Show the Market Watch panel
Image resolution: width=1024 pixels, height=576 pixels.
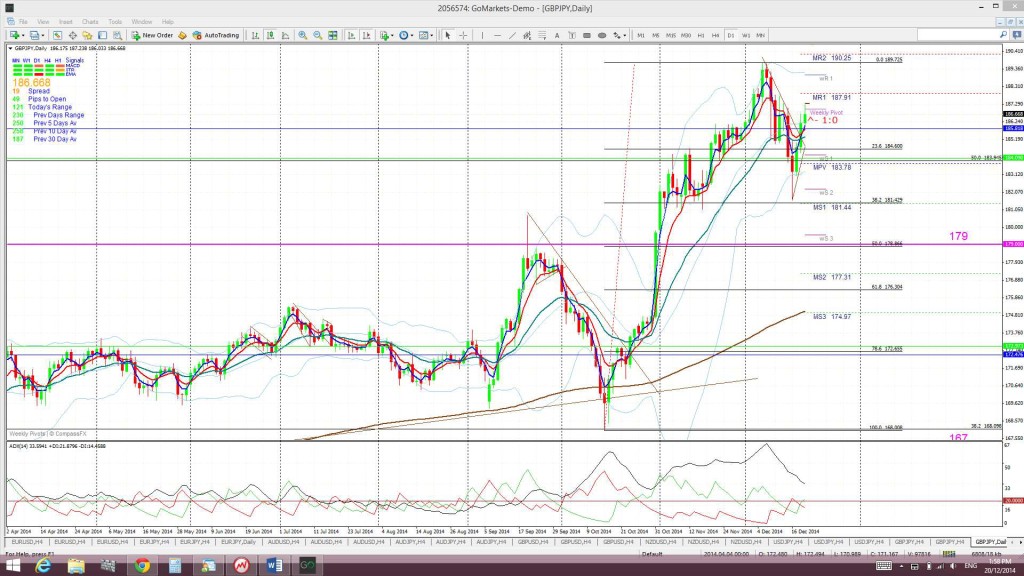57,35
